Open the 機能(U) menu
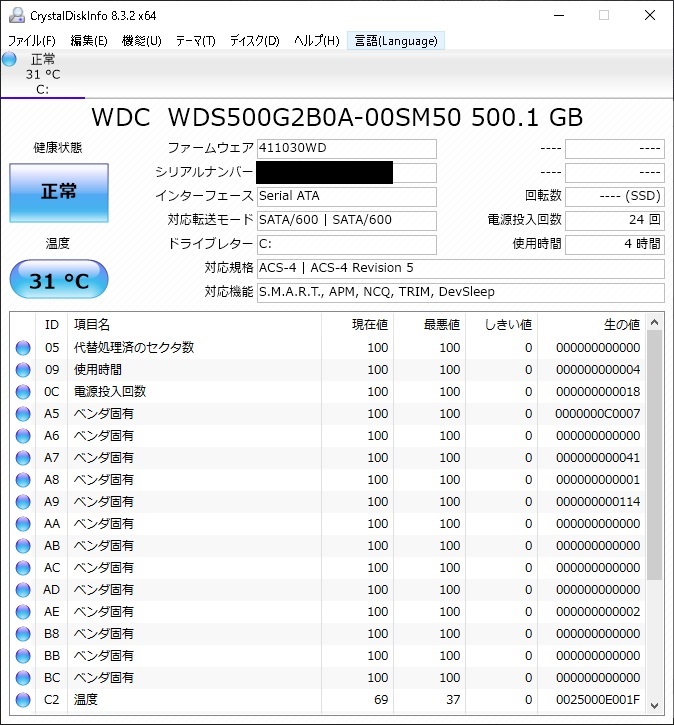Screen dimensions: 674x725 pos(141,41)
